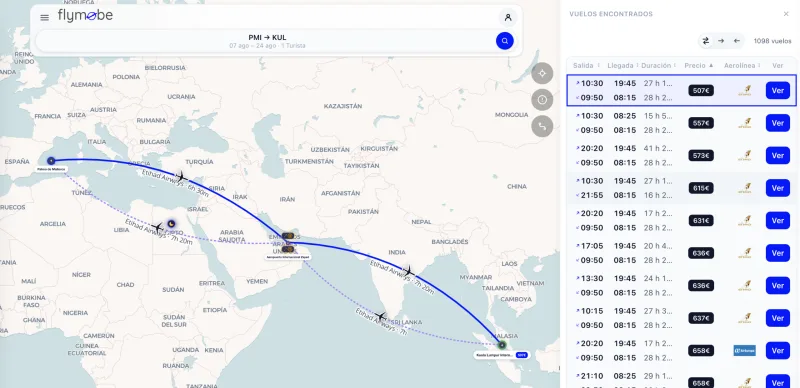The height and width of the screenshot is (388, 800).
Task: Click the Palma de Mallorca map label
Action: pos(52,169)
